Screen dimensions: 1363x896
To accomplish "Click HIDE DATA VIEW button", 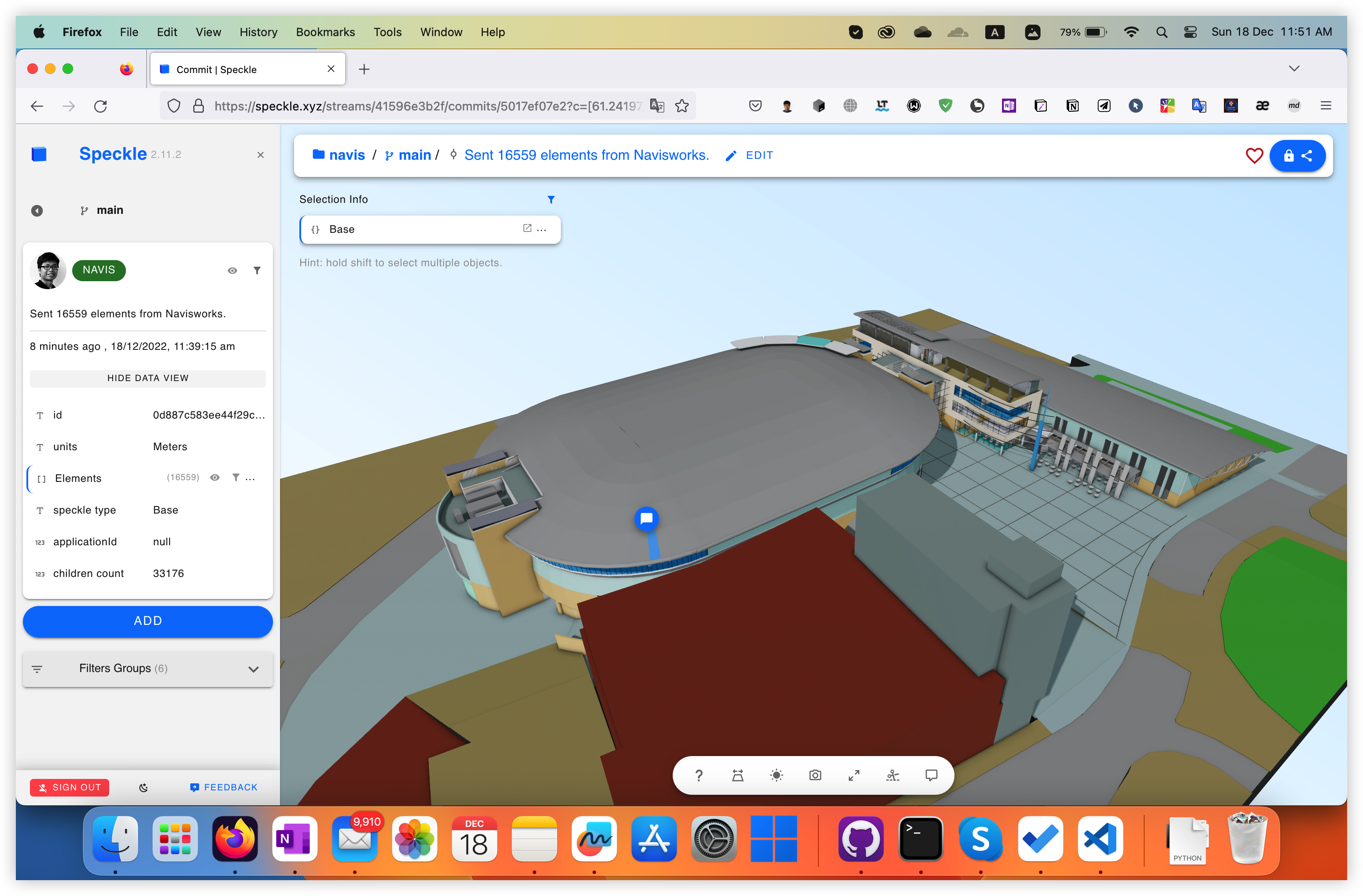I will pyautogui.click(x=147, y=378).
